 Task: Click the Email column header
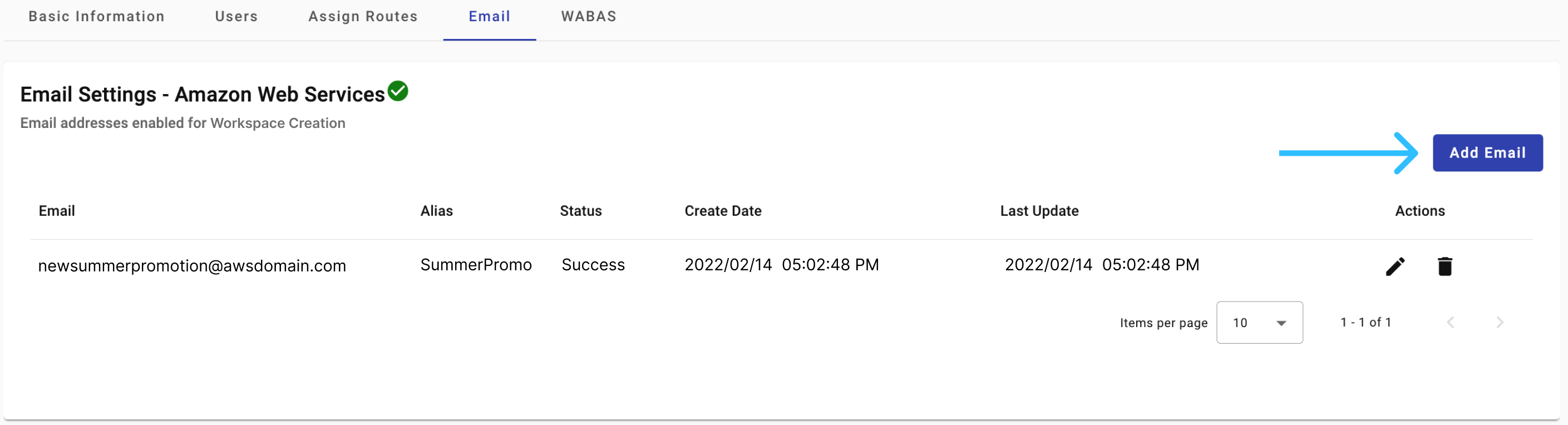57,211
